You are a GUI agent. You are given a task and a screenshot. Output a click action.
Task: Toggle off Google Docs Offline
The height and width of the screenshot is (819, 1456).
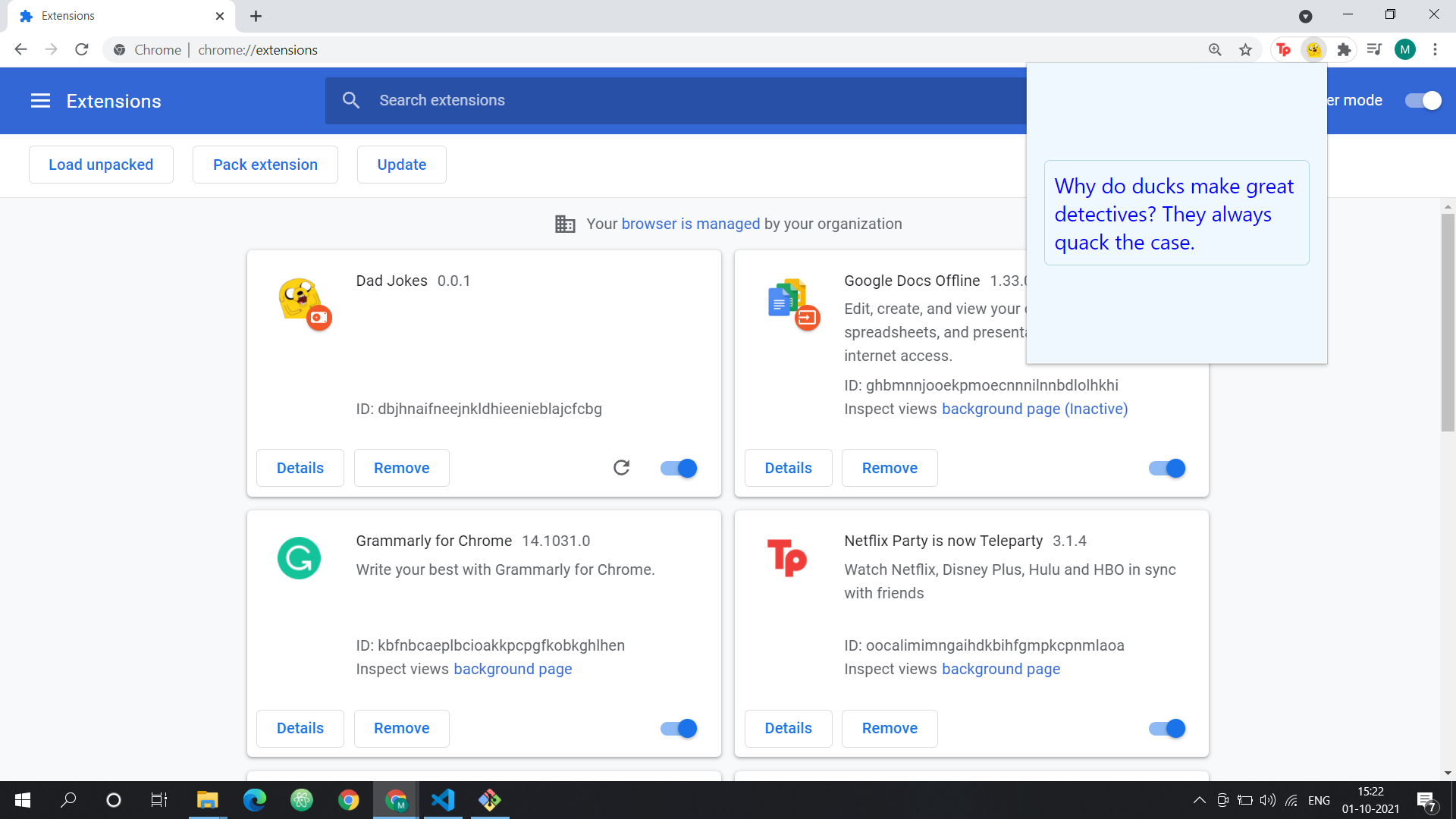click(x=1166, y=468)
